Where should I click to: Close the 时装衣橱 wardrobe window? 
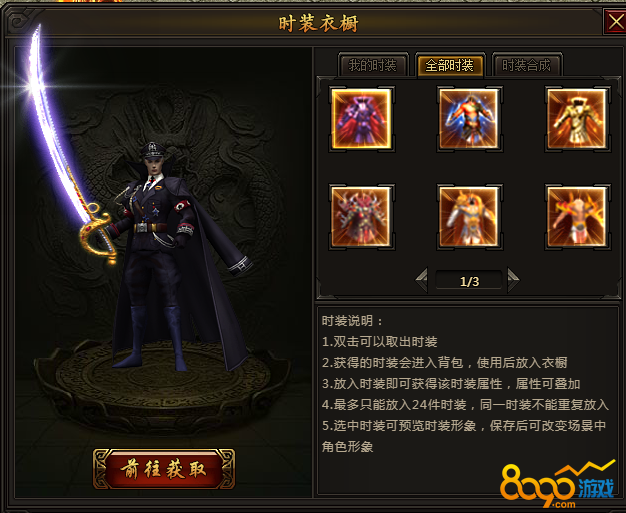(x=615, y=21)
